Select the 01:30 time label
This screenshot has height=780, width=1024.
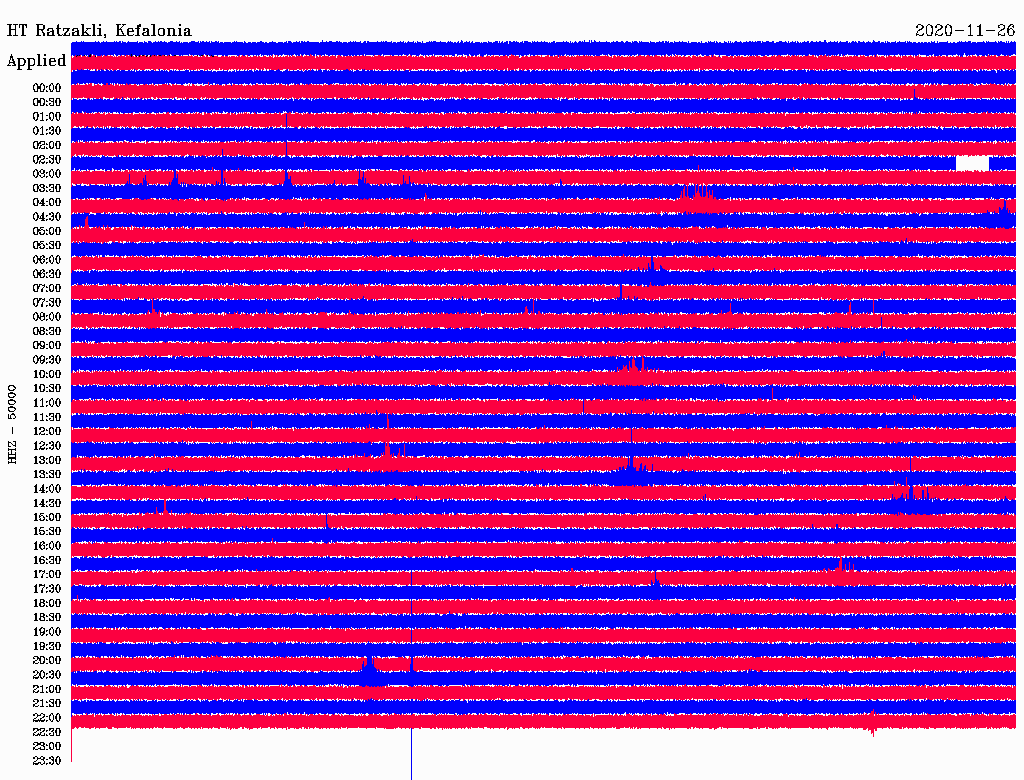click(x=47, y=131)
